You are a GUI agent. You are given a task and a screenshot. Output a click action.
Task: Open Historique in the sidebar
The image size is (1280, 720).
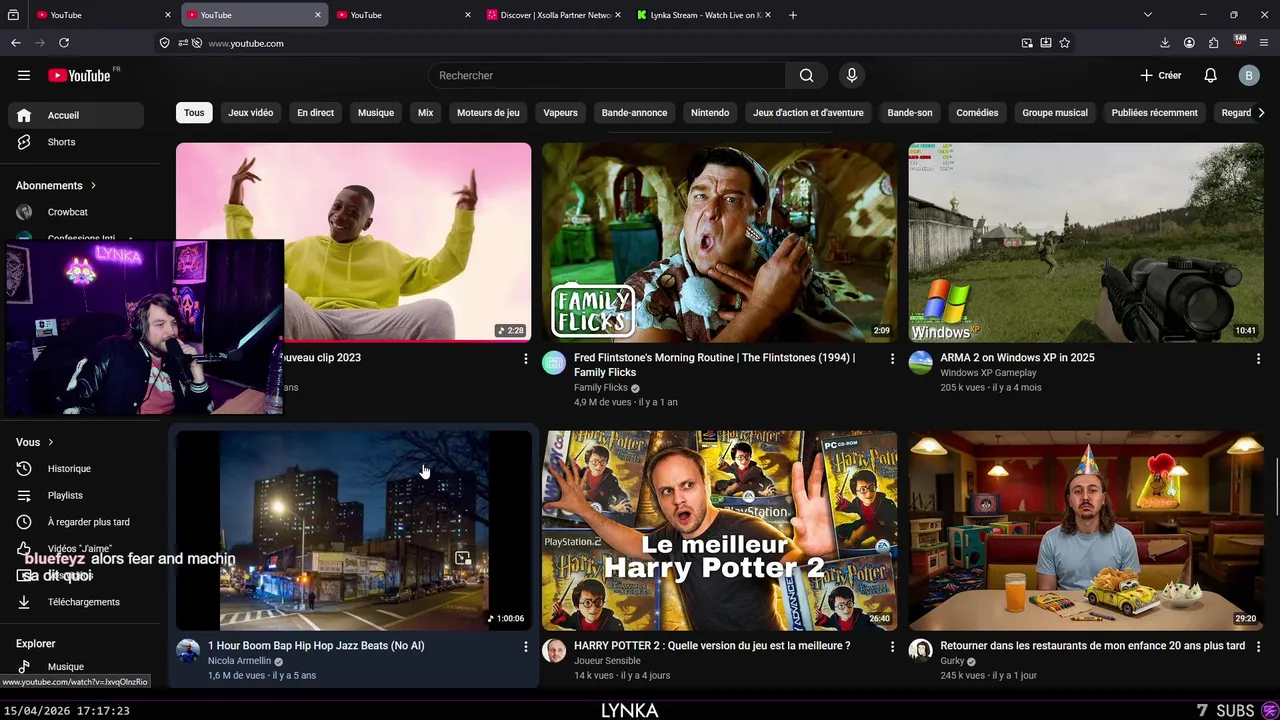pyautogui.click(x=76, y=468)
